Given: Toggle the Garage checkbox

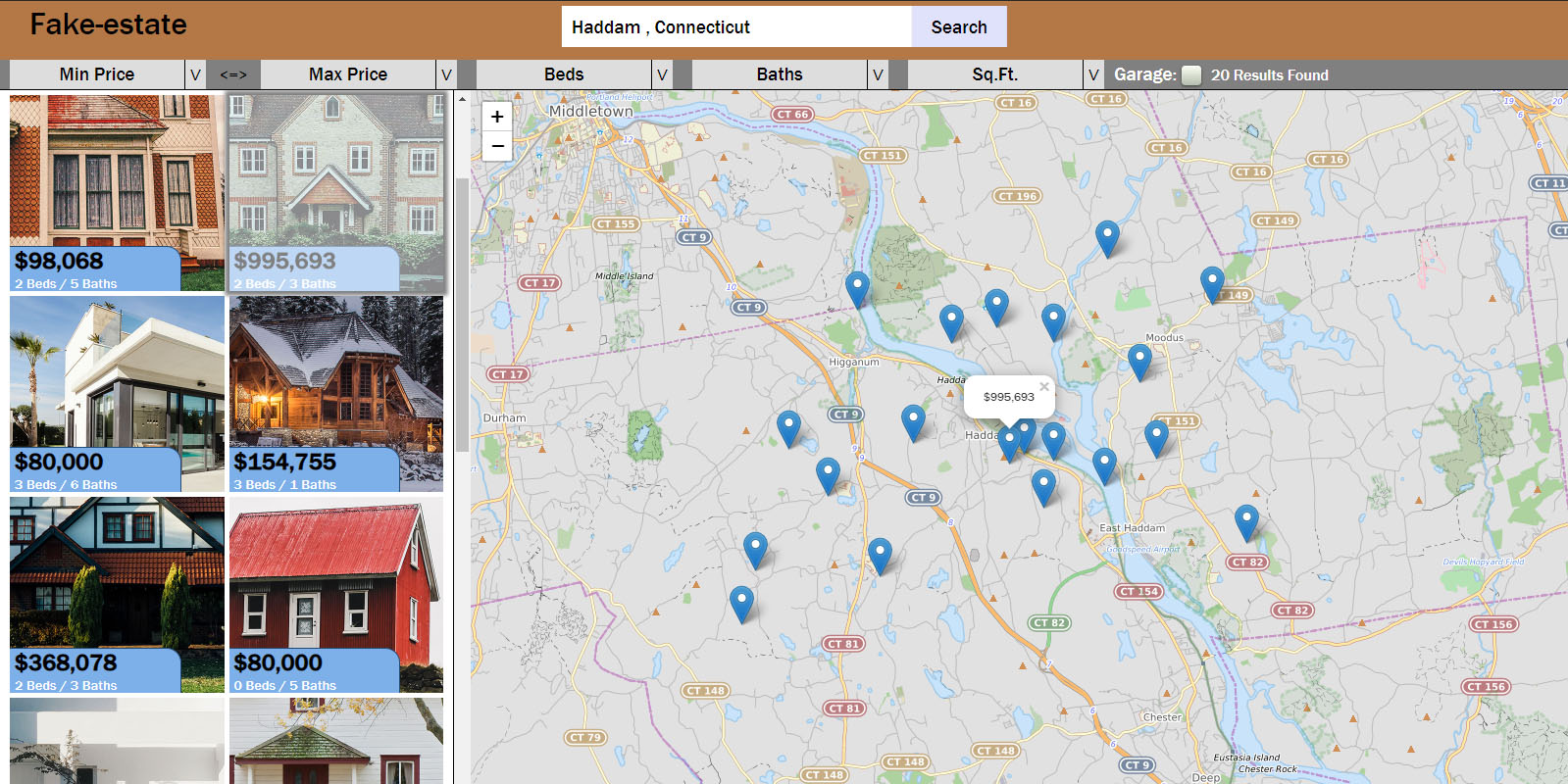Looking at the screenshot, I should tap(1191, 75).
